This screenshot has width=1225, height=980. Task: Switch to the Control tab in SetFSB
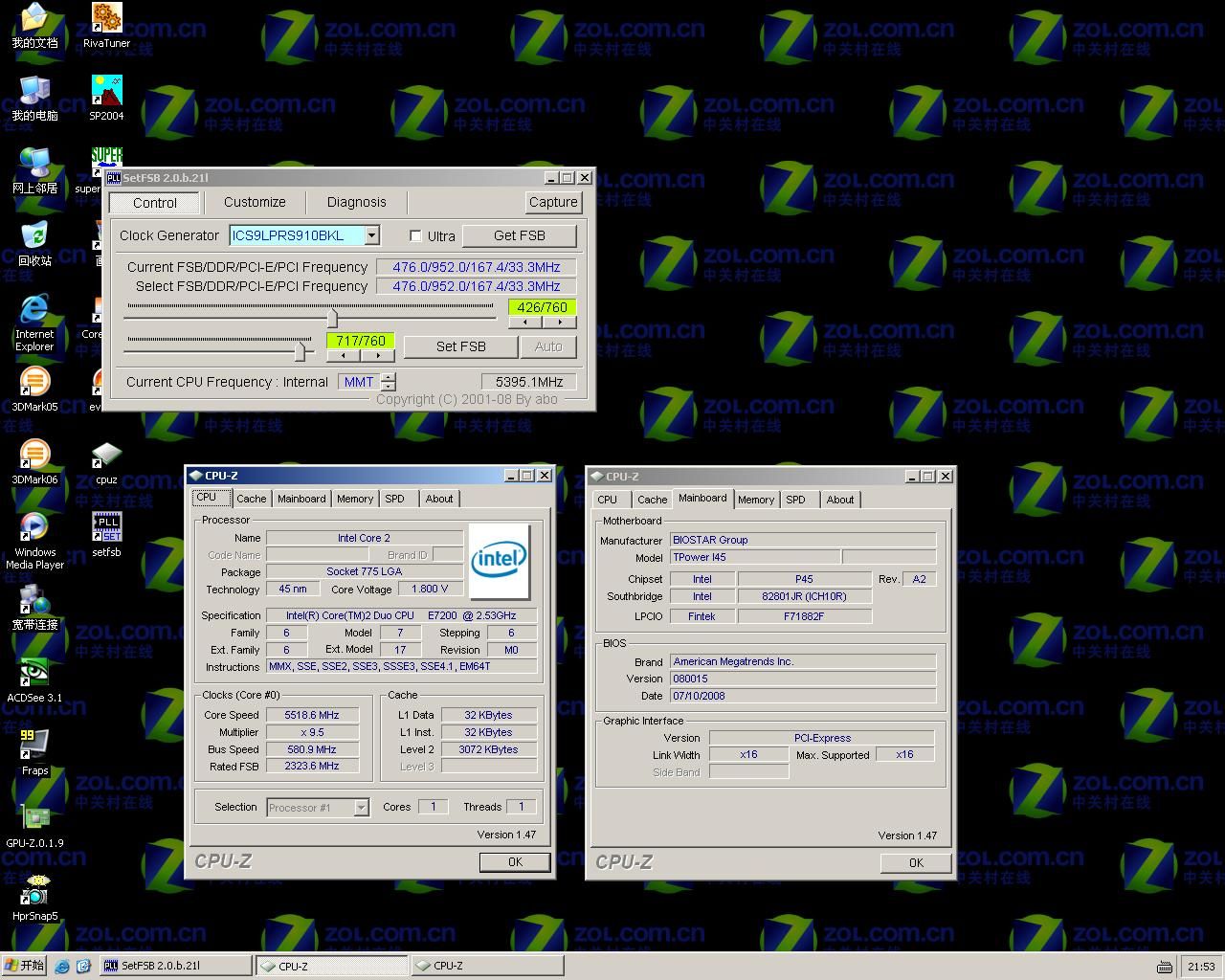[155, 203]
